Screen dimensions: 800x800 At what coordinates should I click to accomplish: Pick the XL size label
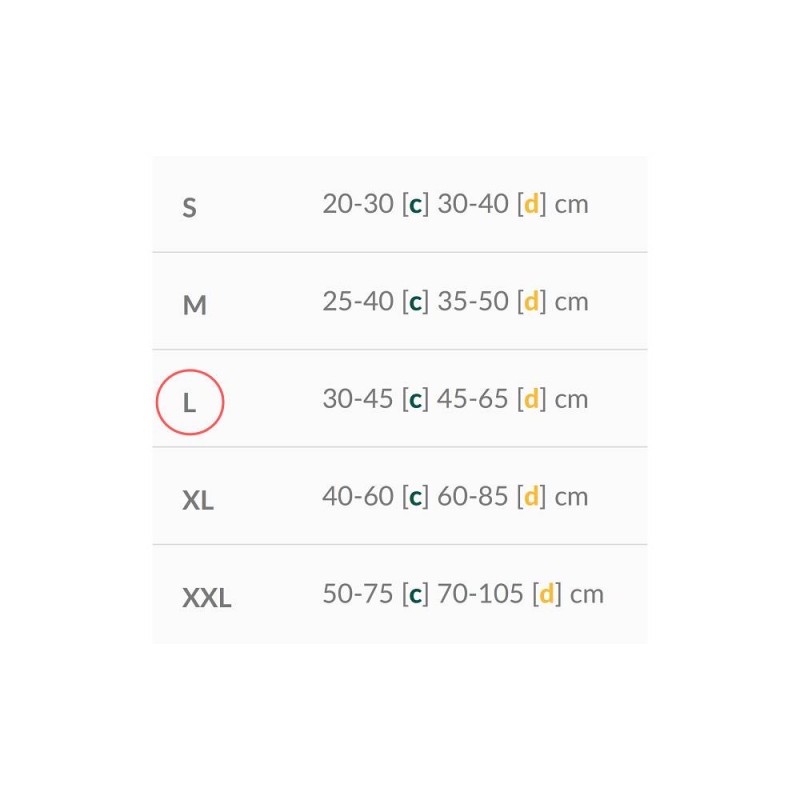[x=198, y=500]
